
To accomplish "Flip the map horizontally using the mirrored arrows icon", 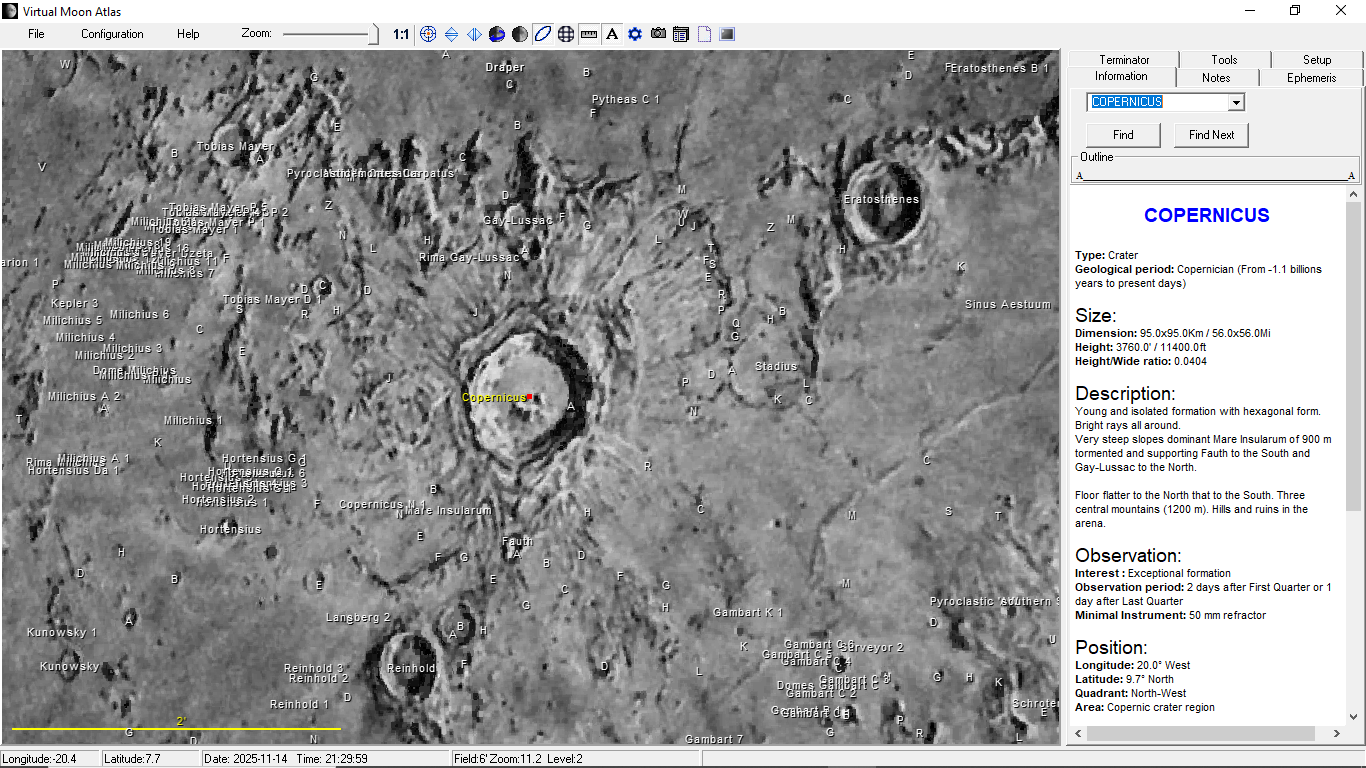I will (473, 33).
